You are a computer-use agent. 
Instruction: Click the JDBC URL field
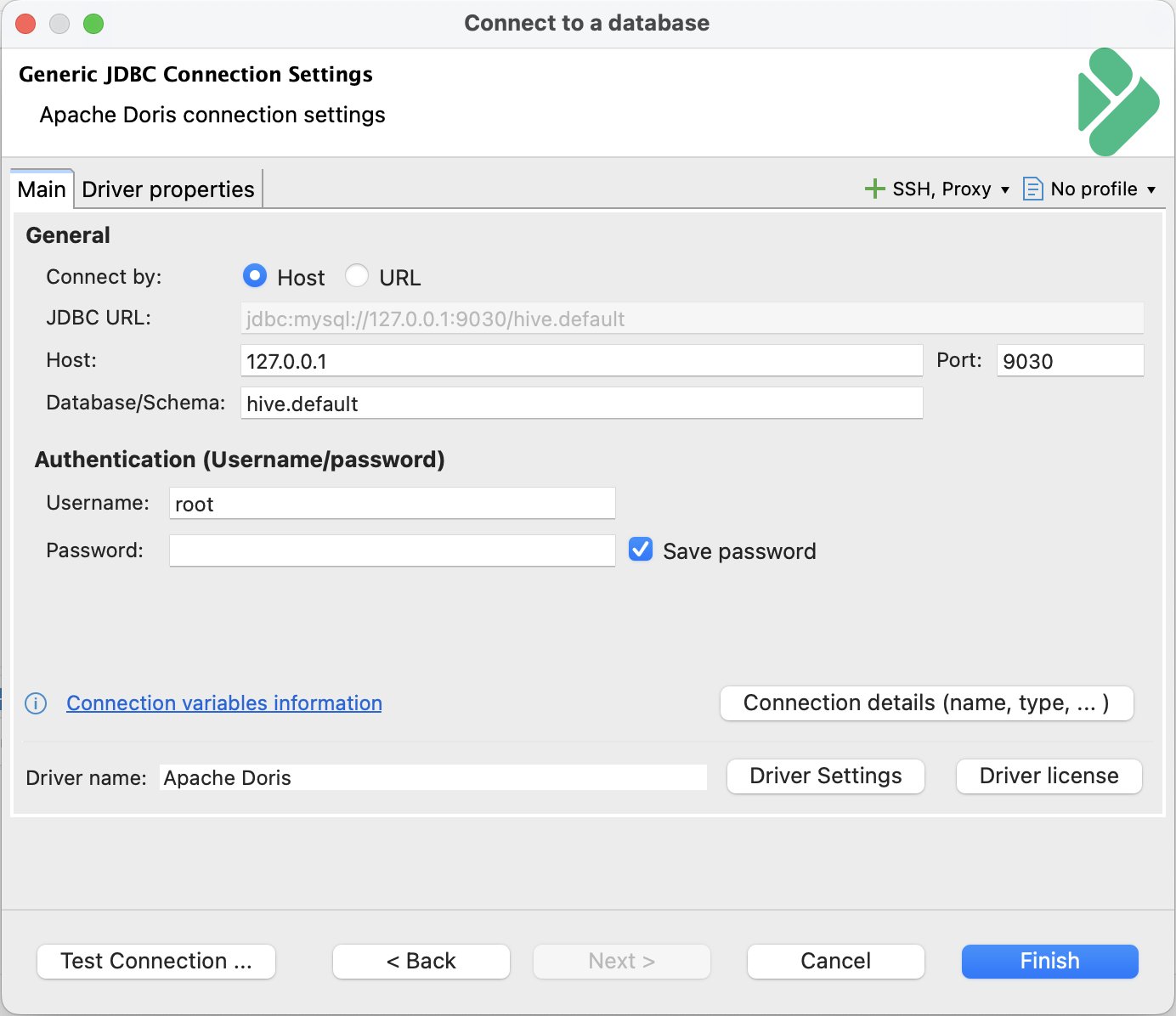(693, 318)
